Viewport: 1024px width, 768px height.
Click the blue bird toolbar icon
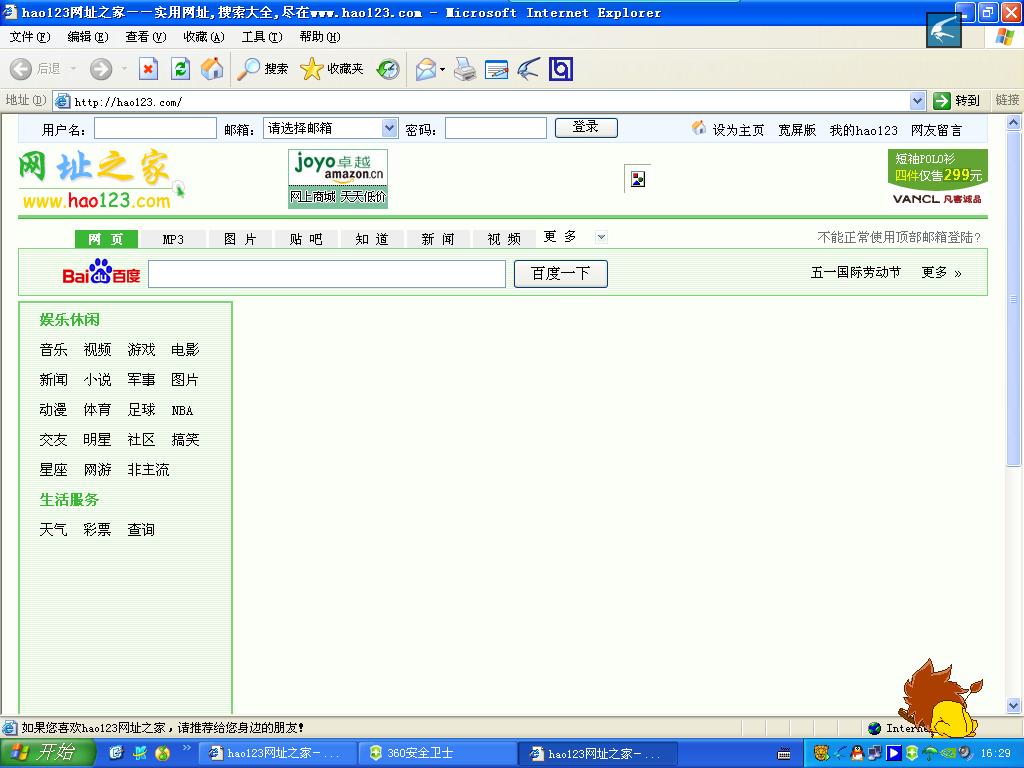528,69
